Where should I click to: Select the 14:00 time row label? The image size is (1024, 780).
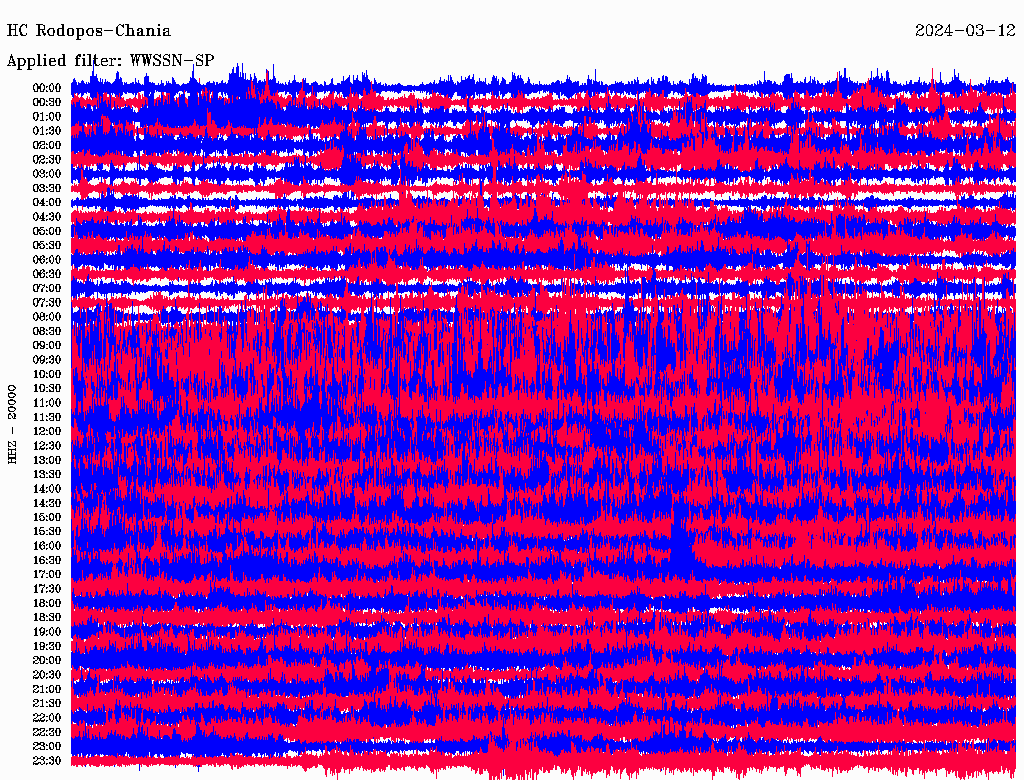pyautogui.click(x=48, y=489)
